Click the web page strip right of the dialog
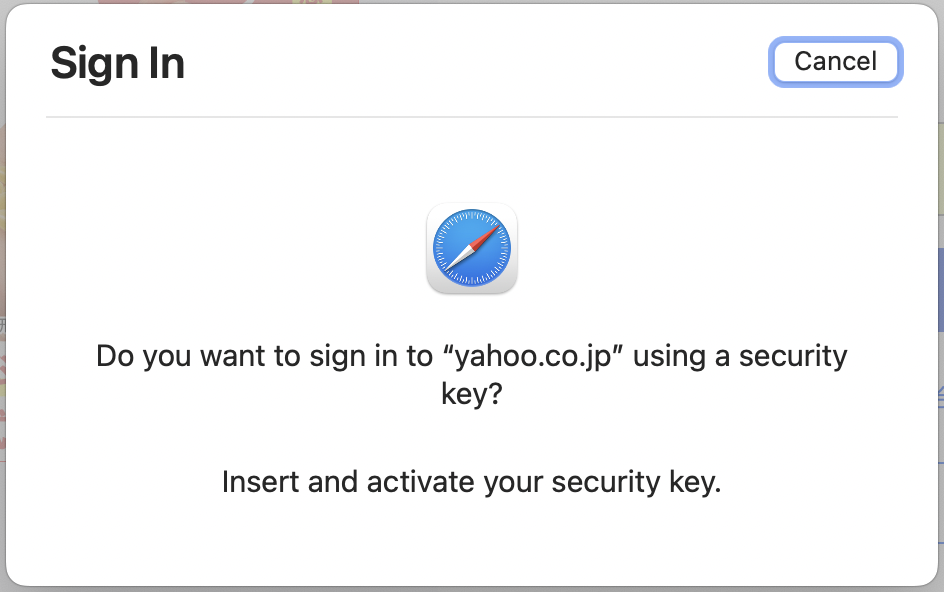 click(941, 300)
